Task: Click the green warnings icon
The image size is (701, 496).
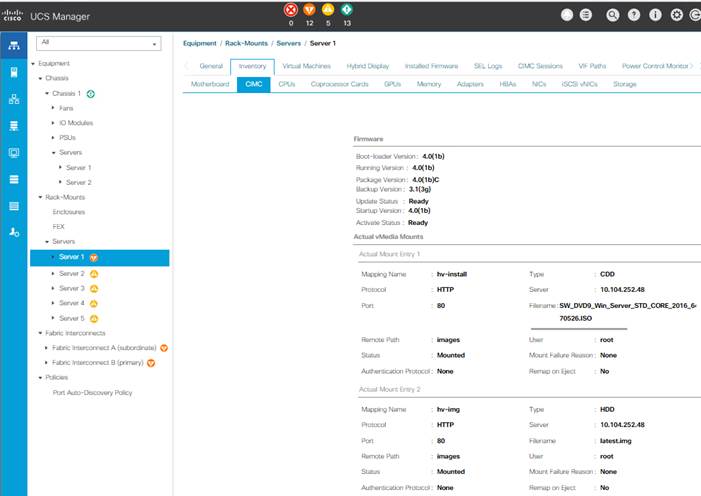Action: [x=346, y=10]
